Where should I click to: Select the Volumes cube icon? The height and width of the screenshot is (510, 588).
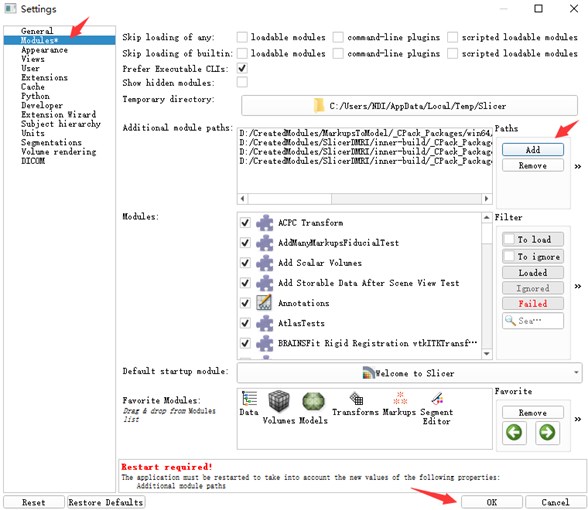point(279,401)
